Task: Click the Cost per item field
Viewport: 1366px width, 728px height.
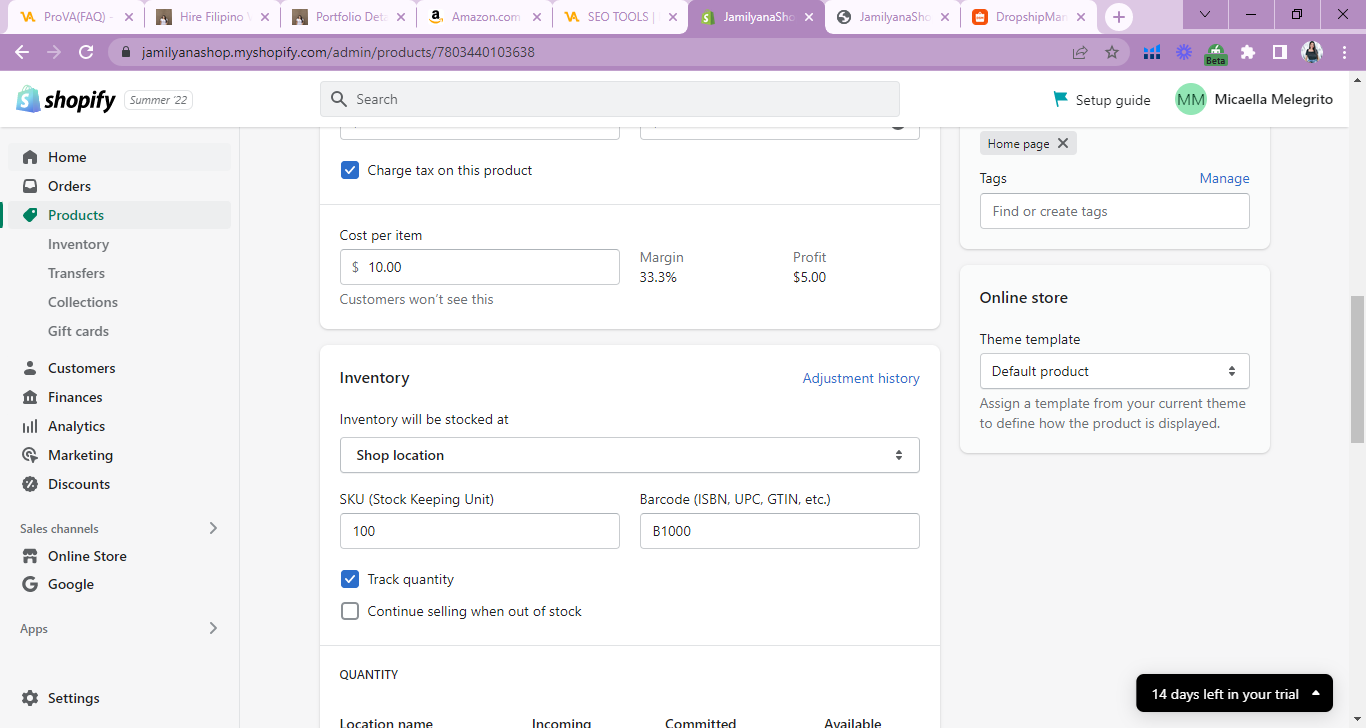Action: coord(490,267)
